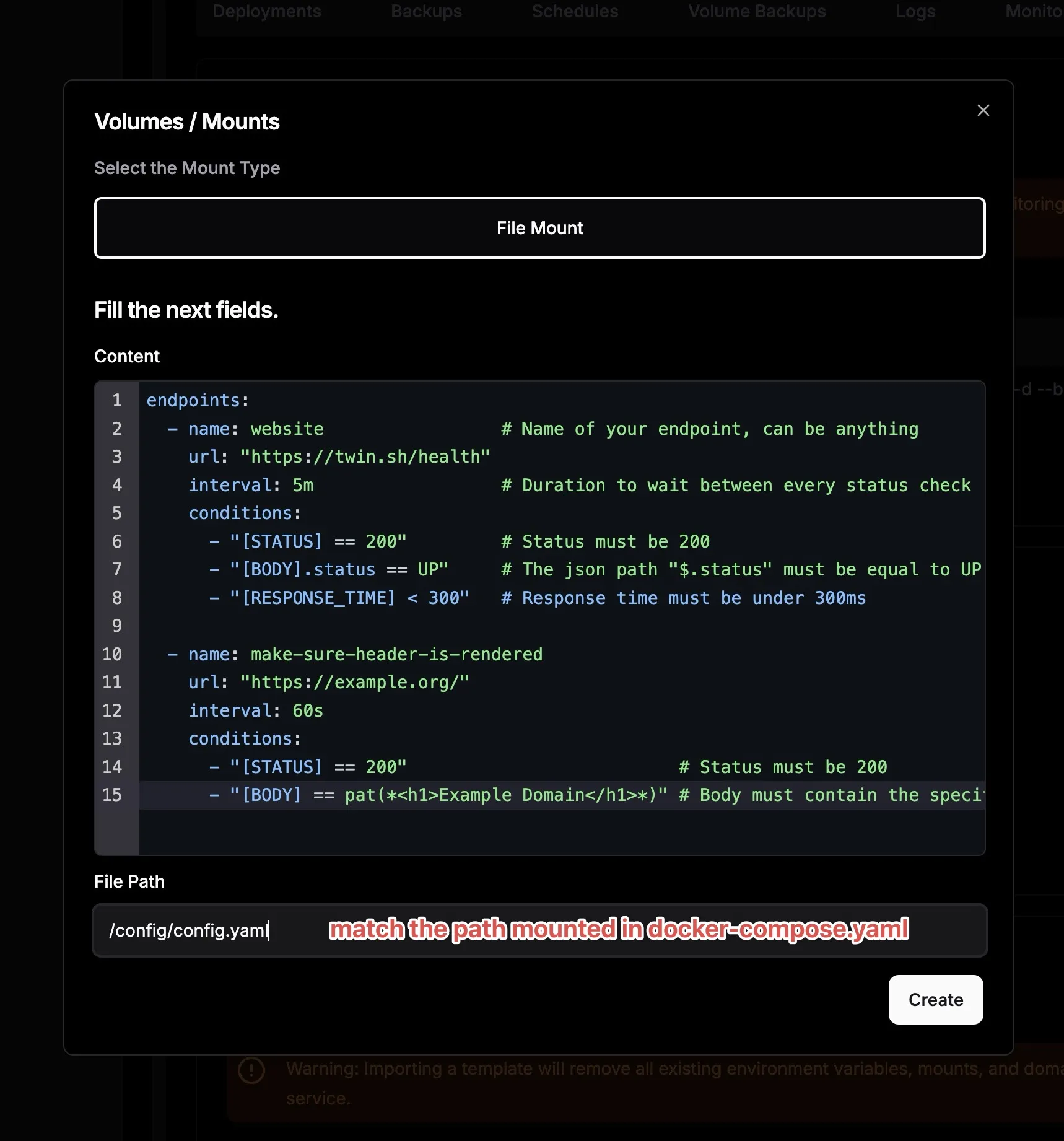Switch to the Backups tab
The image size is (1064, 1141).
(426, 11)
